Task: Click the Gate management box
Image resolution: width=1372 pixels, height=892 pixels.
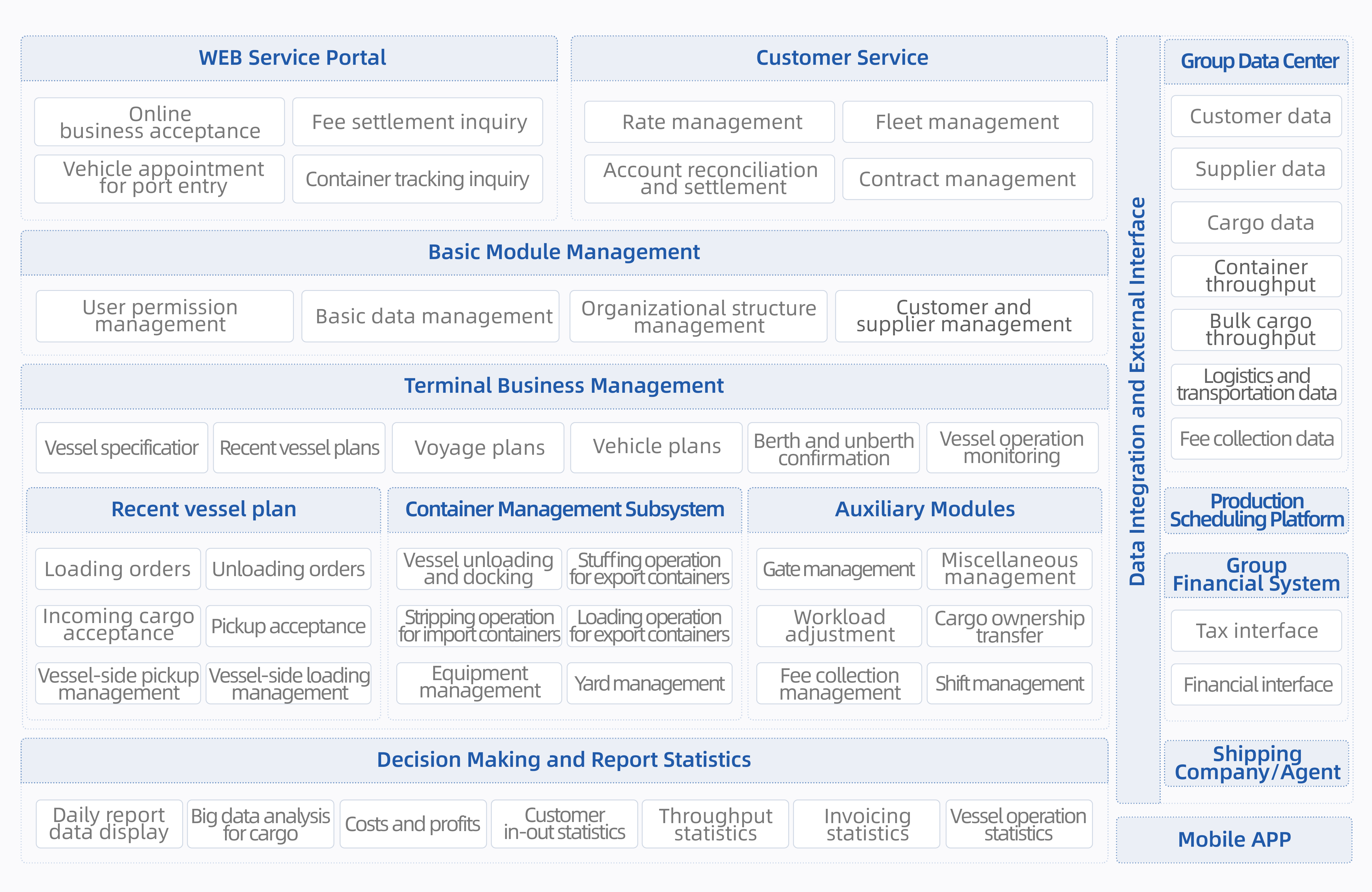Action: (x=839, y=568)
